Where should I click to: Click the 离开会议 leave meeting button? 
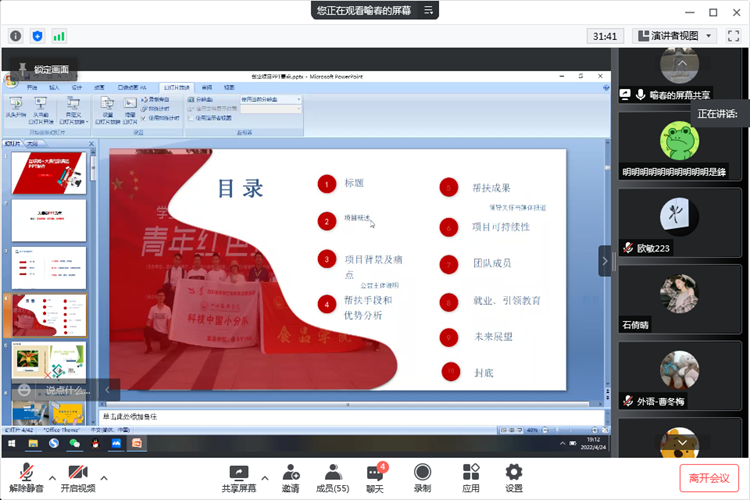click(709, 477)
